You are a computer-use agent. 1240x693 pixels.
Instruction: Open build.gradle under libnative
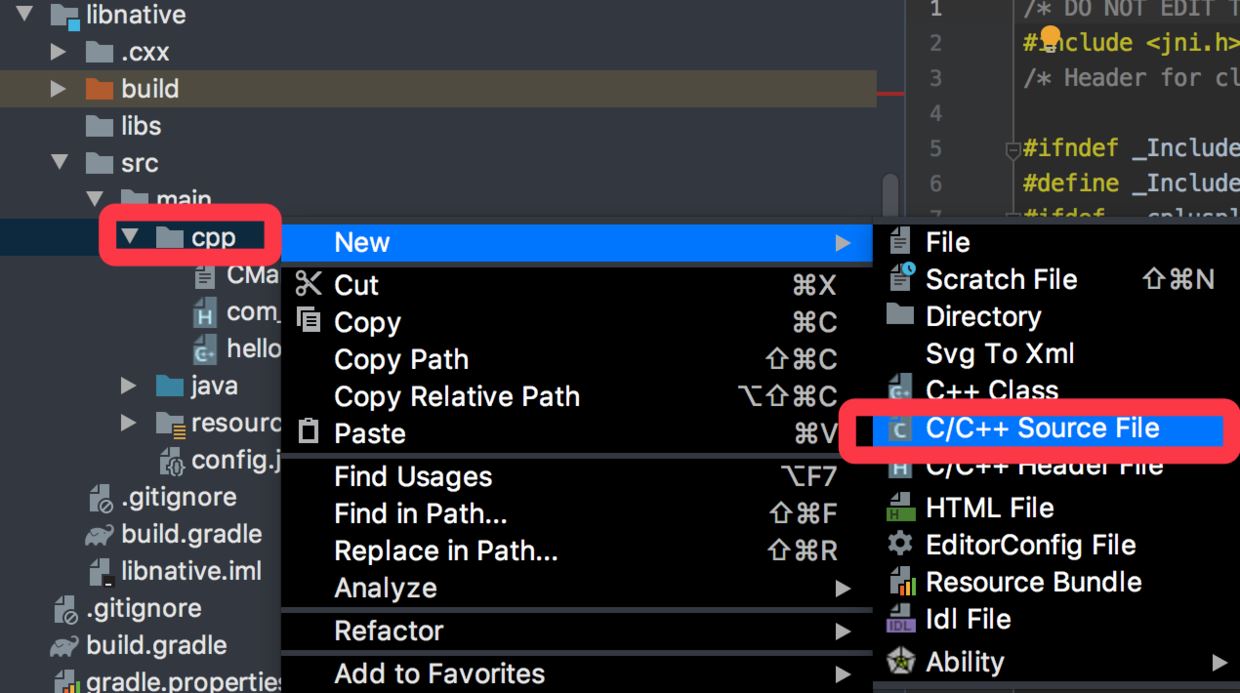191,534
